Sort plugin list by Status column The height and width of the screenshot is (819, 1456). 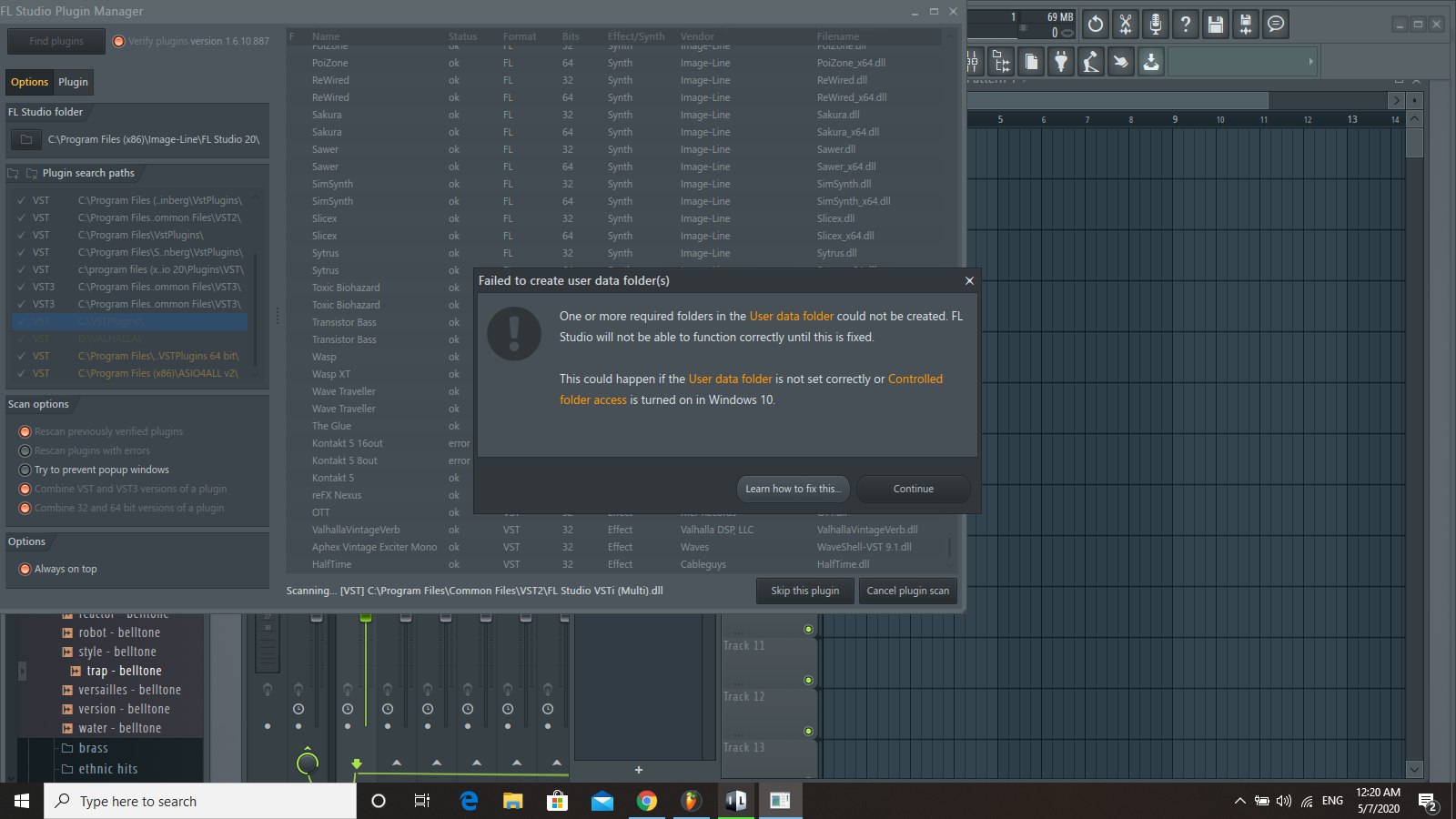462,36
